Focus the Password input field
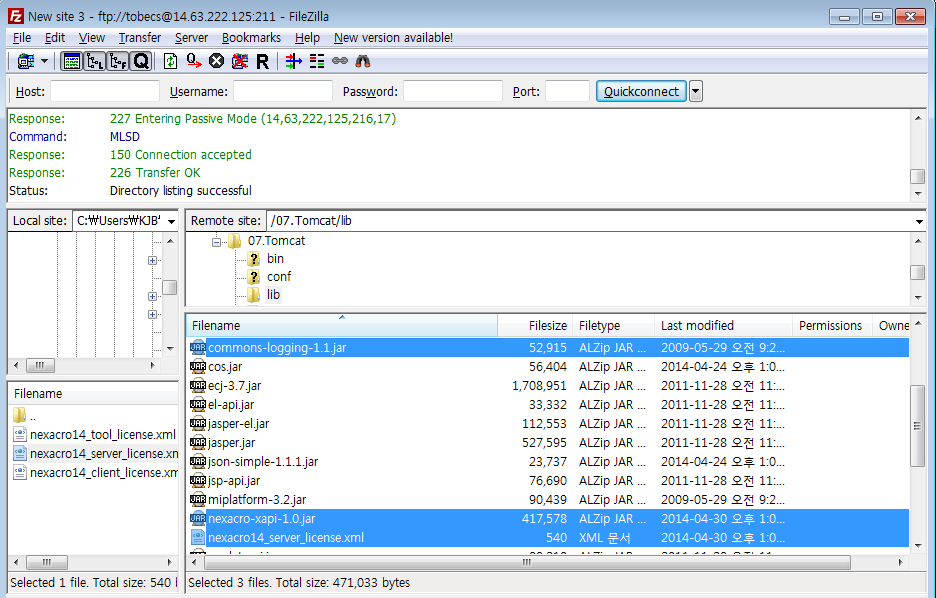Image resolution: width=936 pixels, height=598 pixels. click(x=452, y=91)
